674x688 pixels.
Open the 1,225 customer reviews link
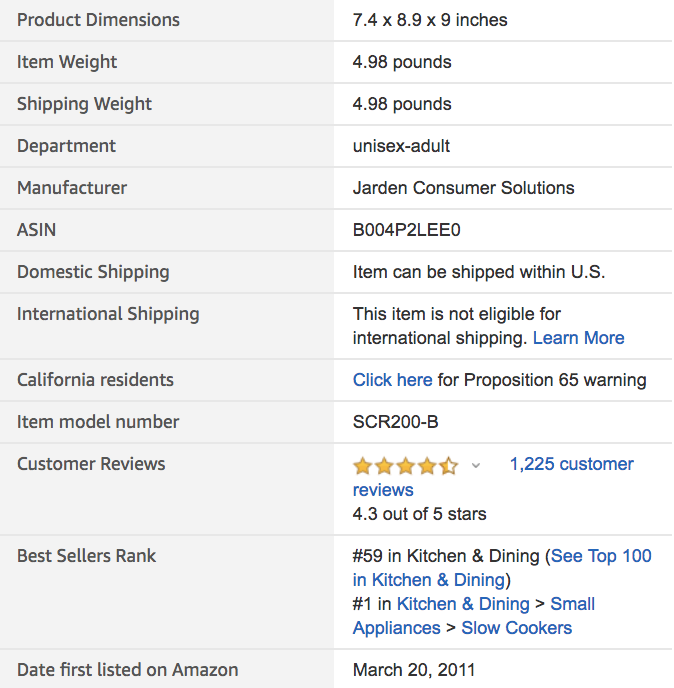[571, 464]
